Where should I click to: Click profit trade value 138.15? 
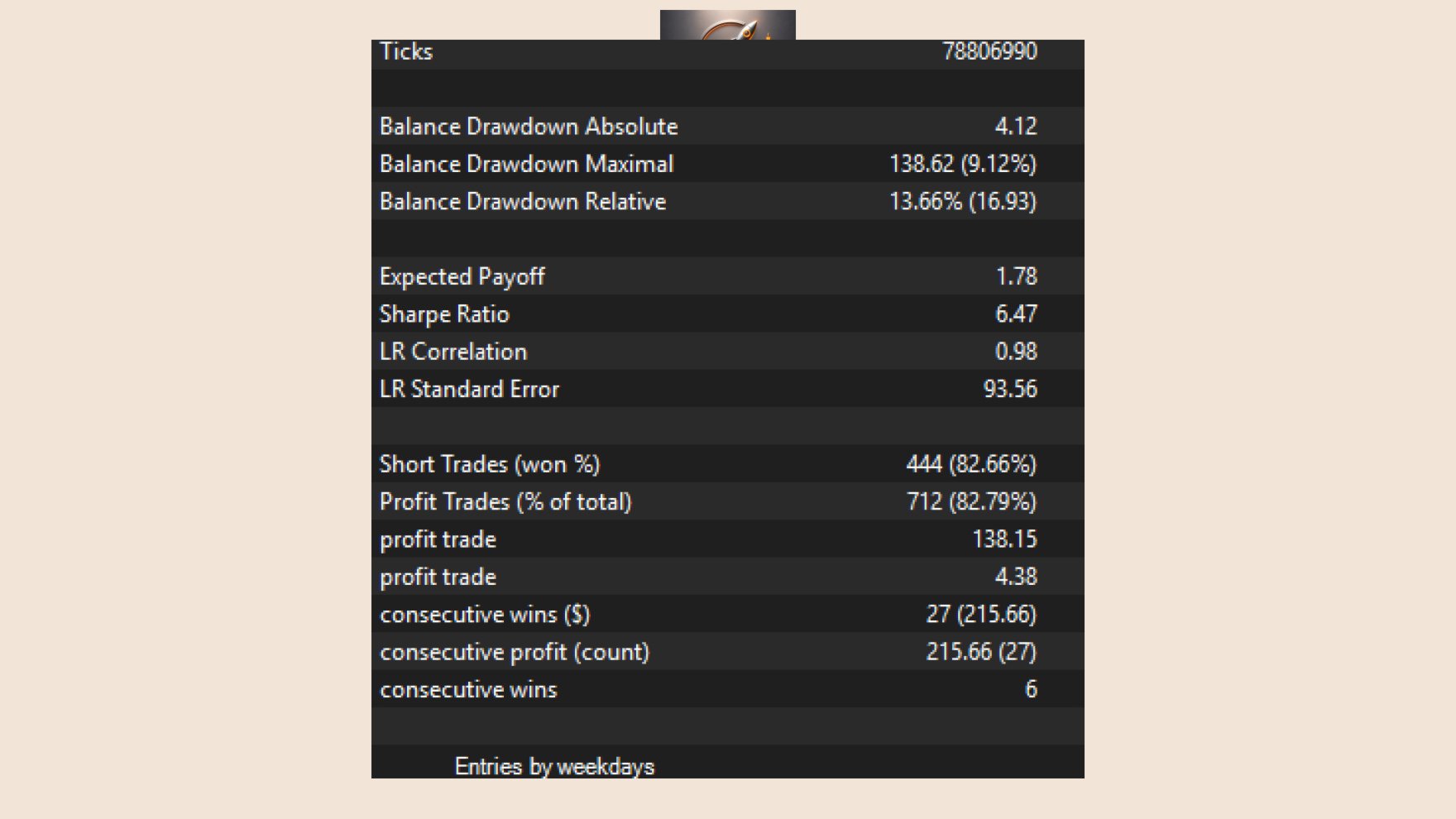1004,539
